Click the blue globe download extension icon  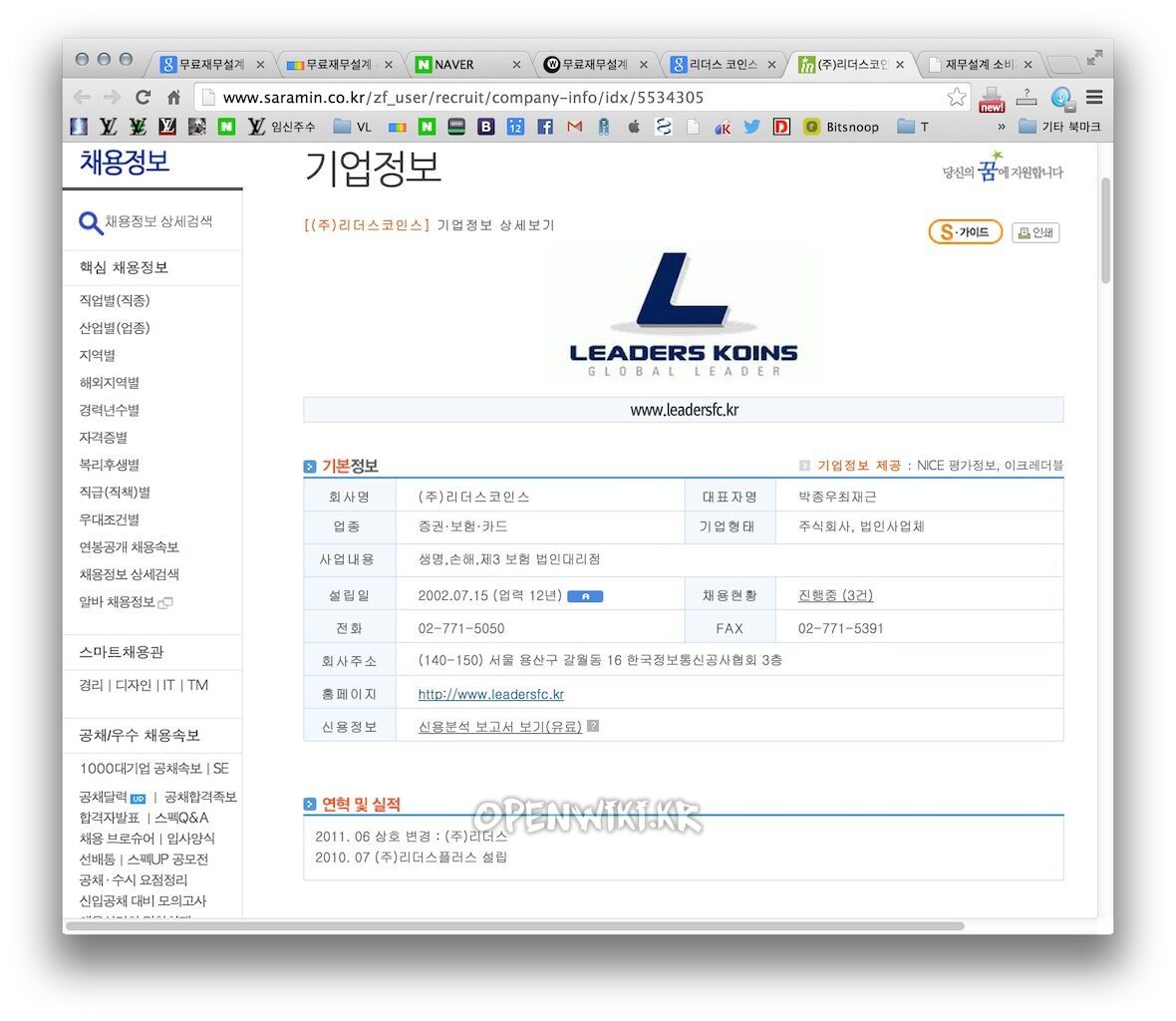(x=1062, y=98)
